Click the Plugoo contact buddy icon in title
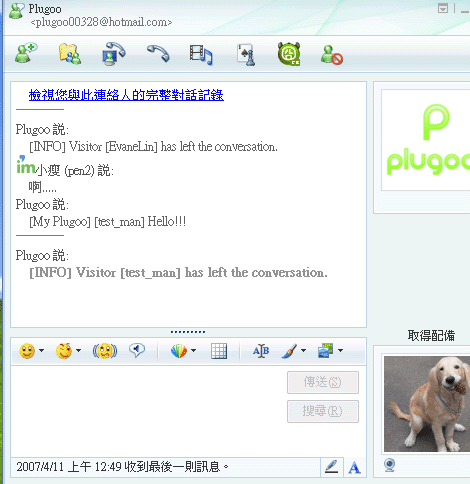The height and width of the screenshot is (484, 470). coord(16,11)
